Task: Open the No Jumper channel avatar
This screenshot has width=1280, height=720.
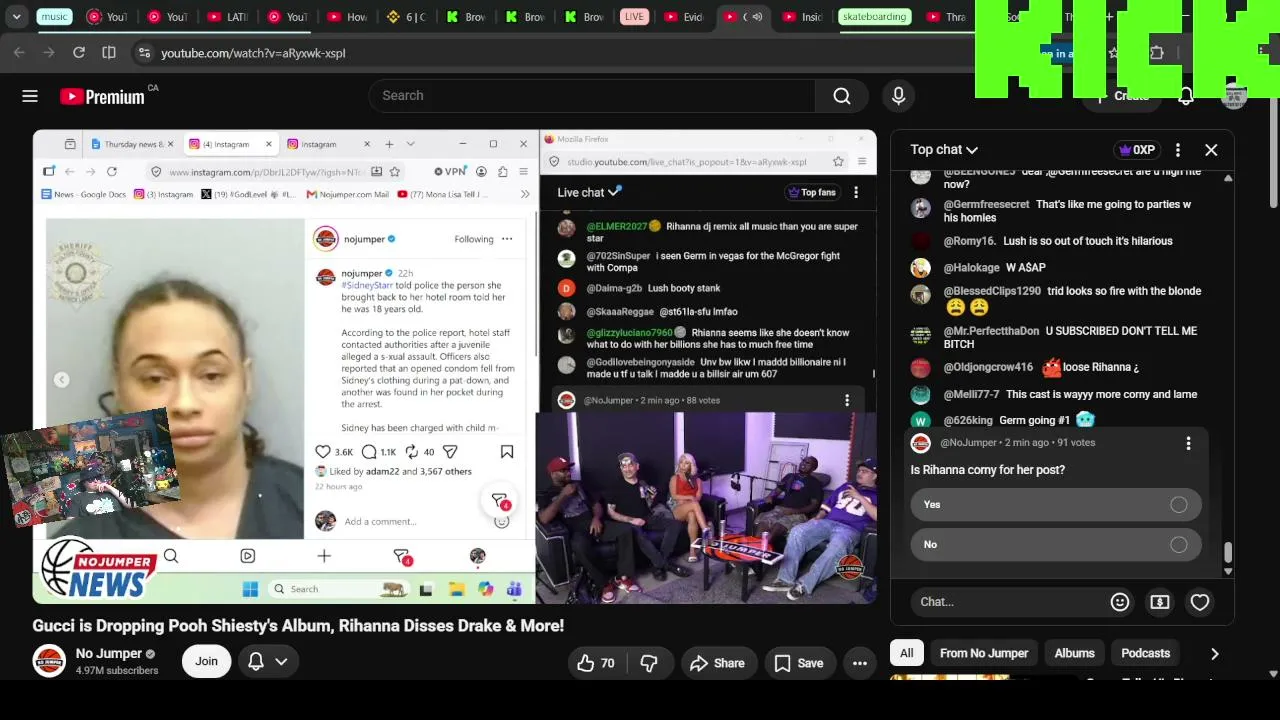Action: [x=49, y=661]
